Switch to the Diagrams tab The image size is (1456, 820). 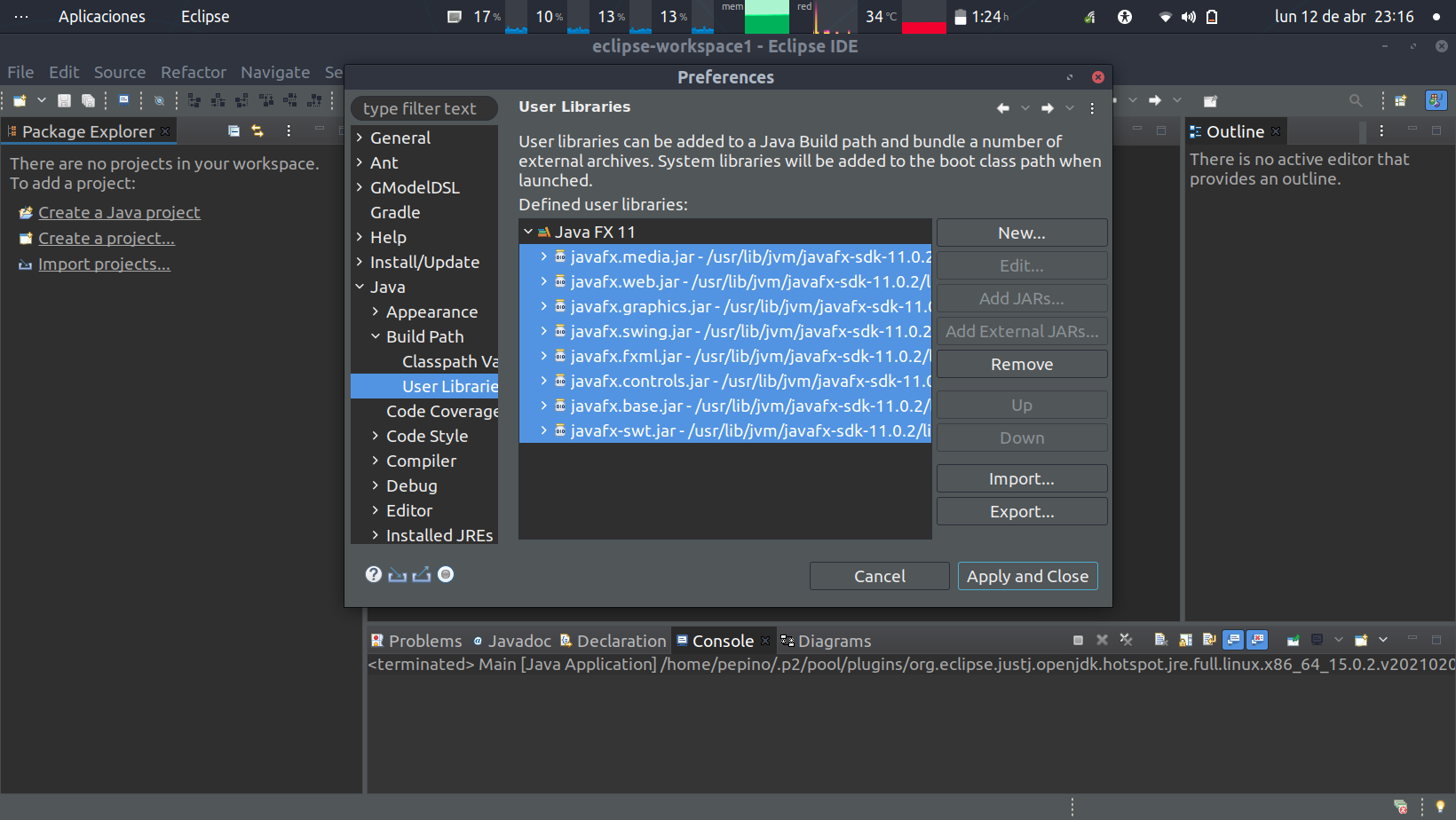(x=826, y=641)
